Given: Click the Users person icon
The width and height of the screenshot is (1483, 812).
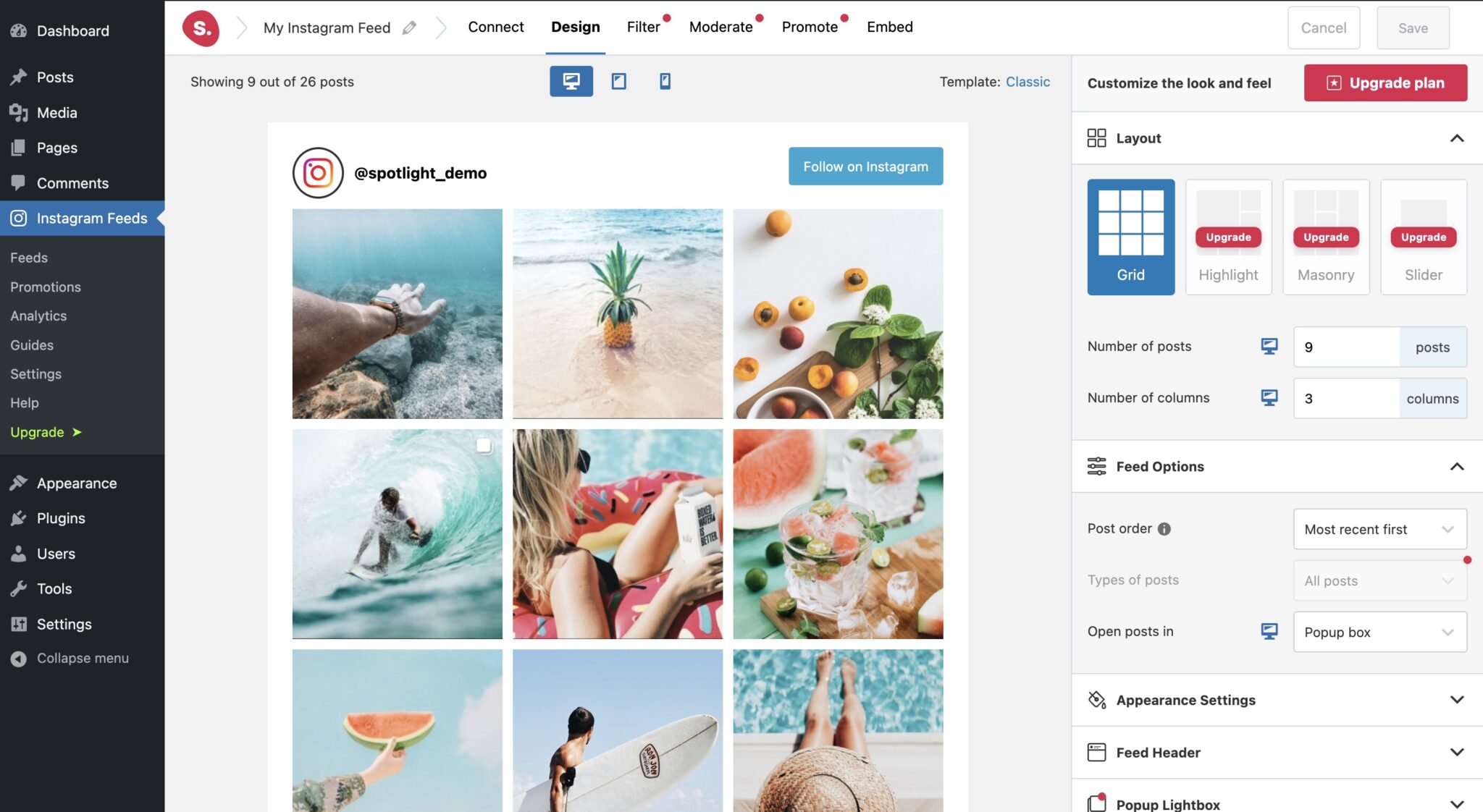Looking at the screenshot, I should point(19,554).
